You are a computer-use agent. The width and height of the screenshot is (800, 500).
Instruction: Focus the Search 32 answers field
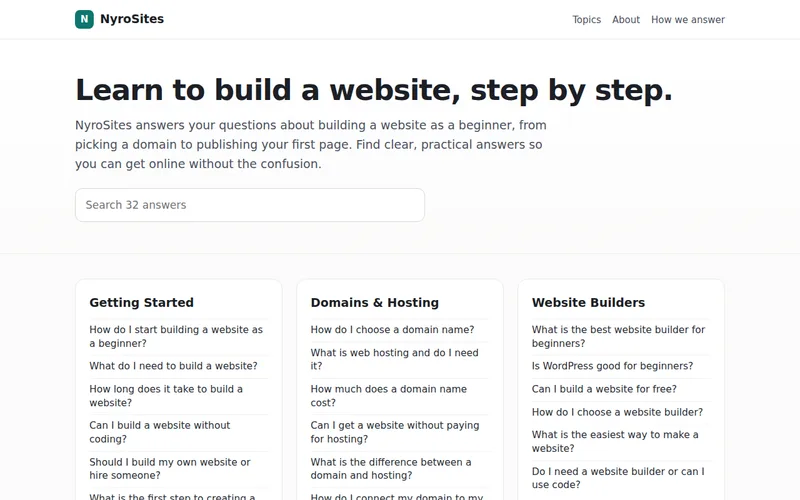tap(250, 205)
